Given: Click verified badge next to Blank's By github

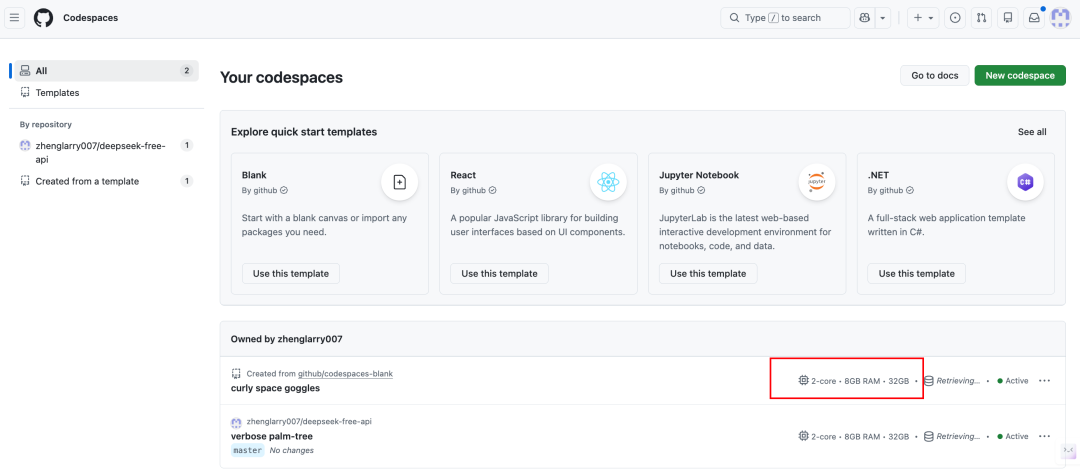Looking at the screenshot, I should click(284, 190).
